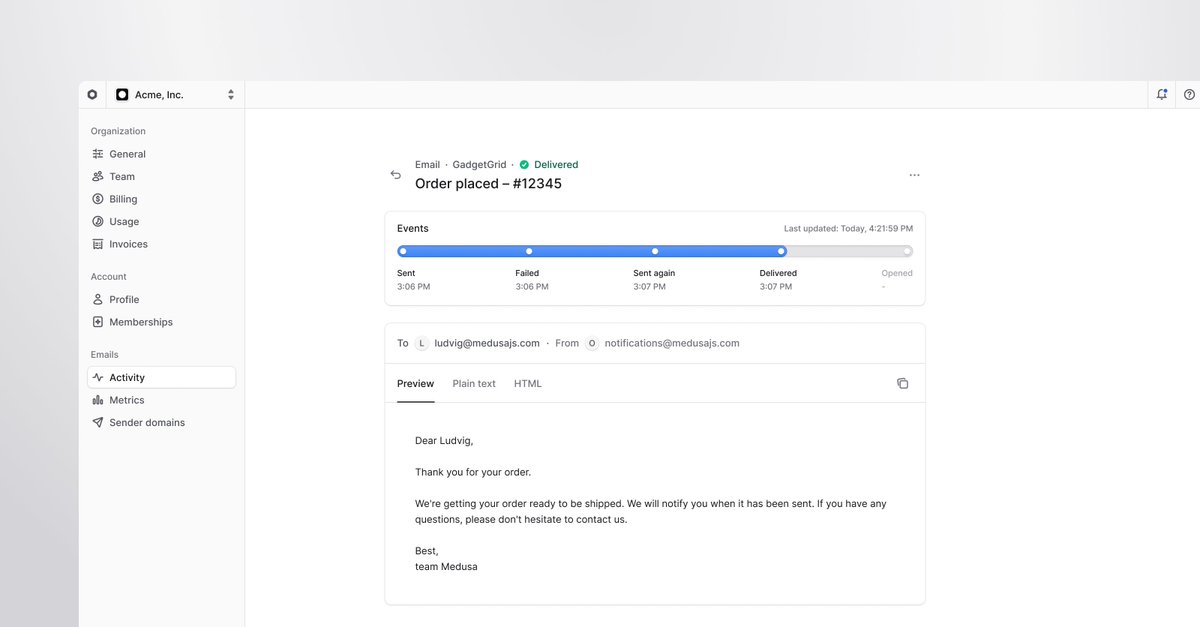Image resolution: width=1200 pixels, height=627 pixels.
Task: Open the notifications bell icon
Action: (1161, 95)
